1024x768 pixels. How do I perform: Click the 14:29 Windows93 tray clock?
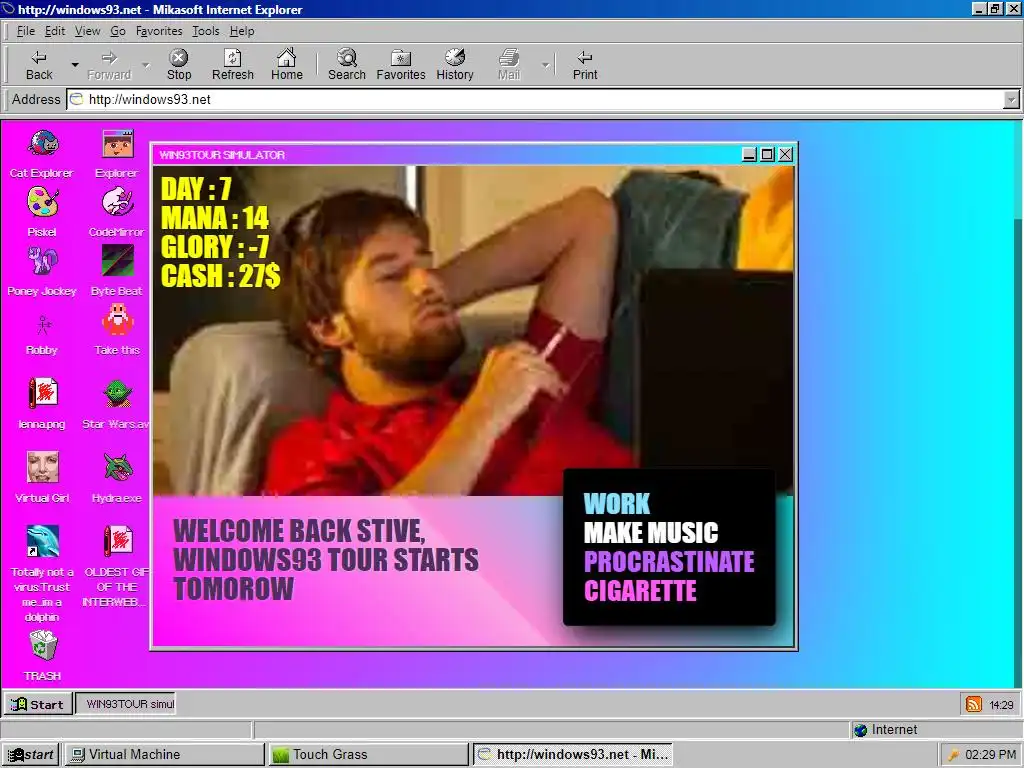(x=1001, y=705)
